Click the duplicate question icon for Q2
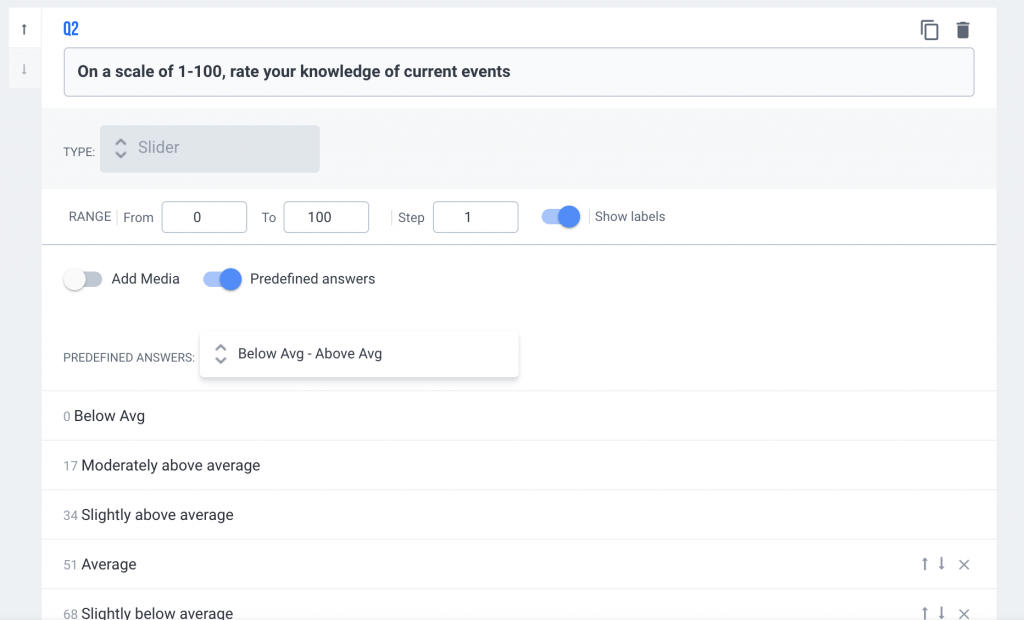Image resolution: width=1024 pixels, height=620 pixels. point(929,30)
